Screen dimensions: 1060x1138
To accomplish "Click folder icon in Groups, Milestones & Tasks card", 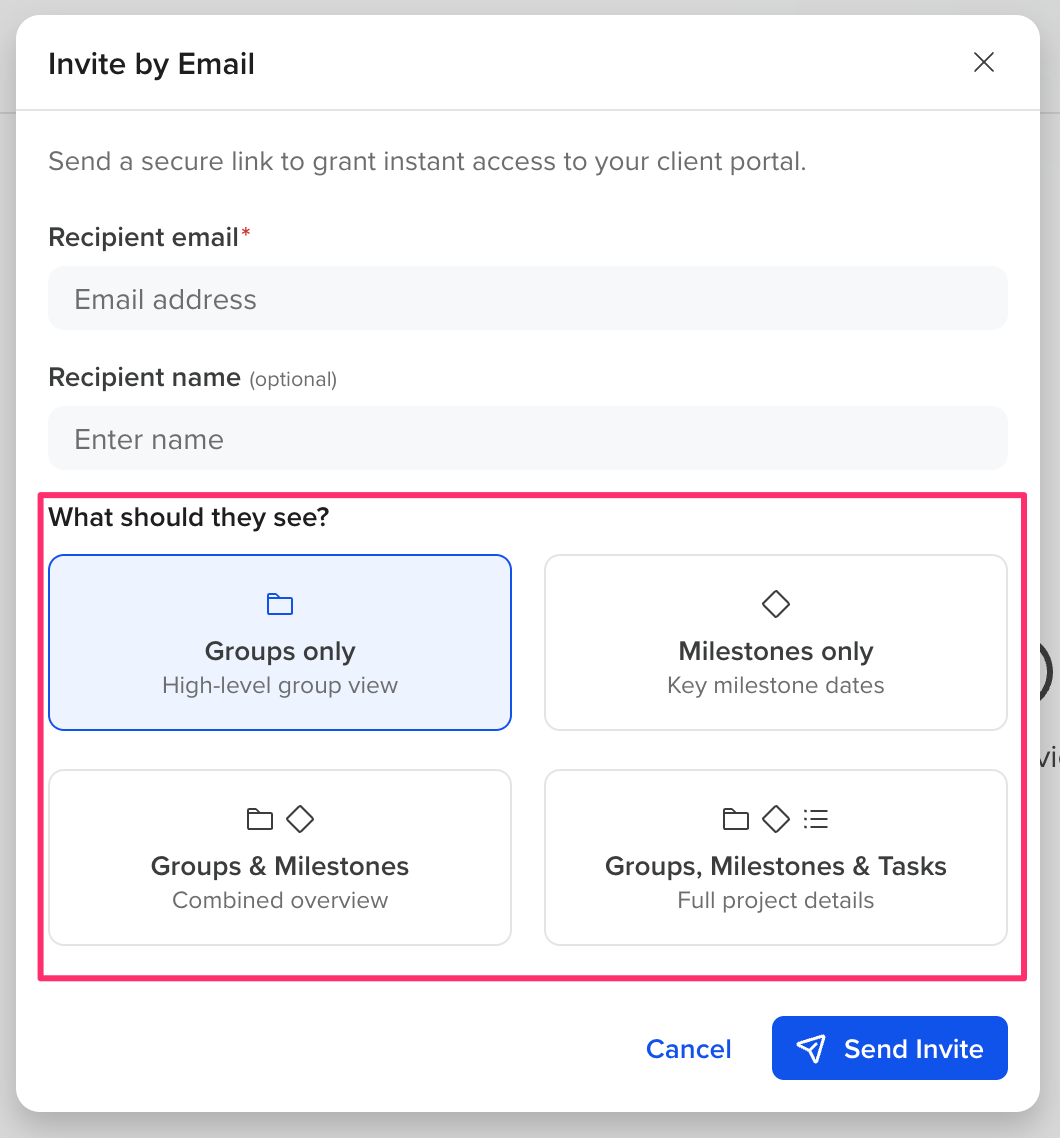I will 735,819.
